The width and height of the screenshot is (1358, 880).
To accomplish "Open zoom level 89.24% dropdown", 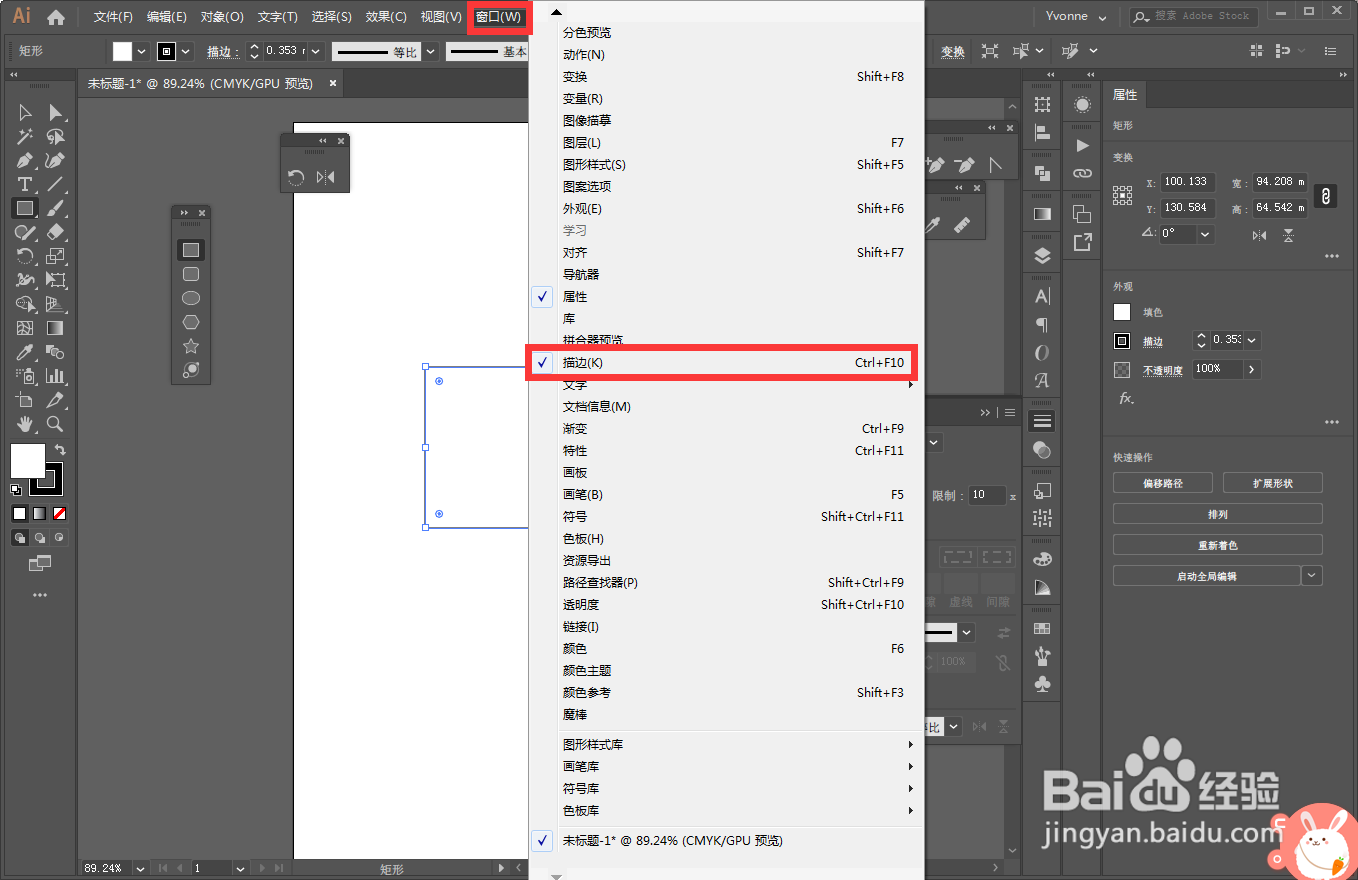I will coord(140,869).
